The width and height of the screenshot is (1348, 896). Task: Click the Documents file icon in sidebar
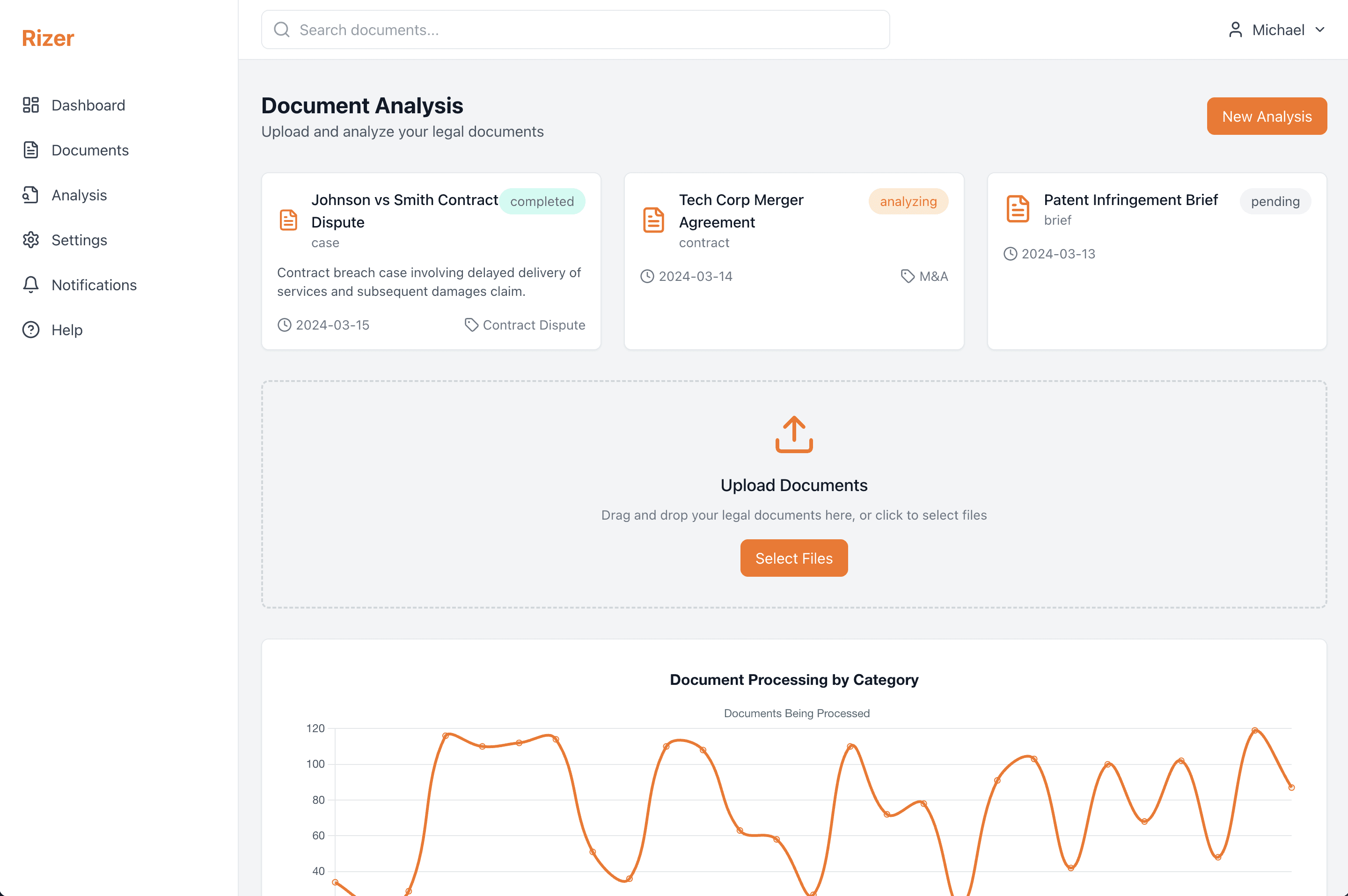(31, 150)
